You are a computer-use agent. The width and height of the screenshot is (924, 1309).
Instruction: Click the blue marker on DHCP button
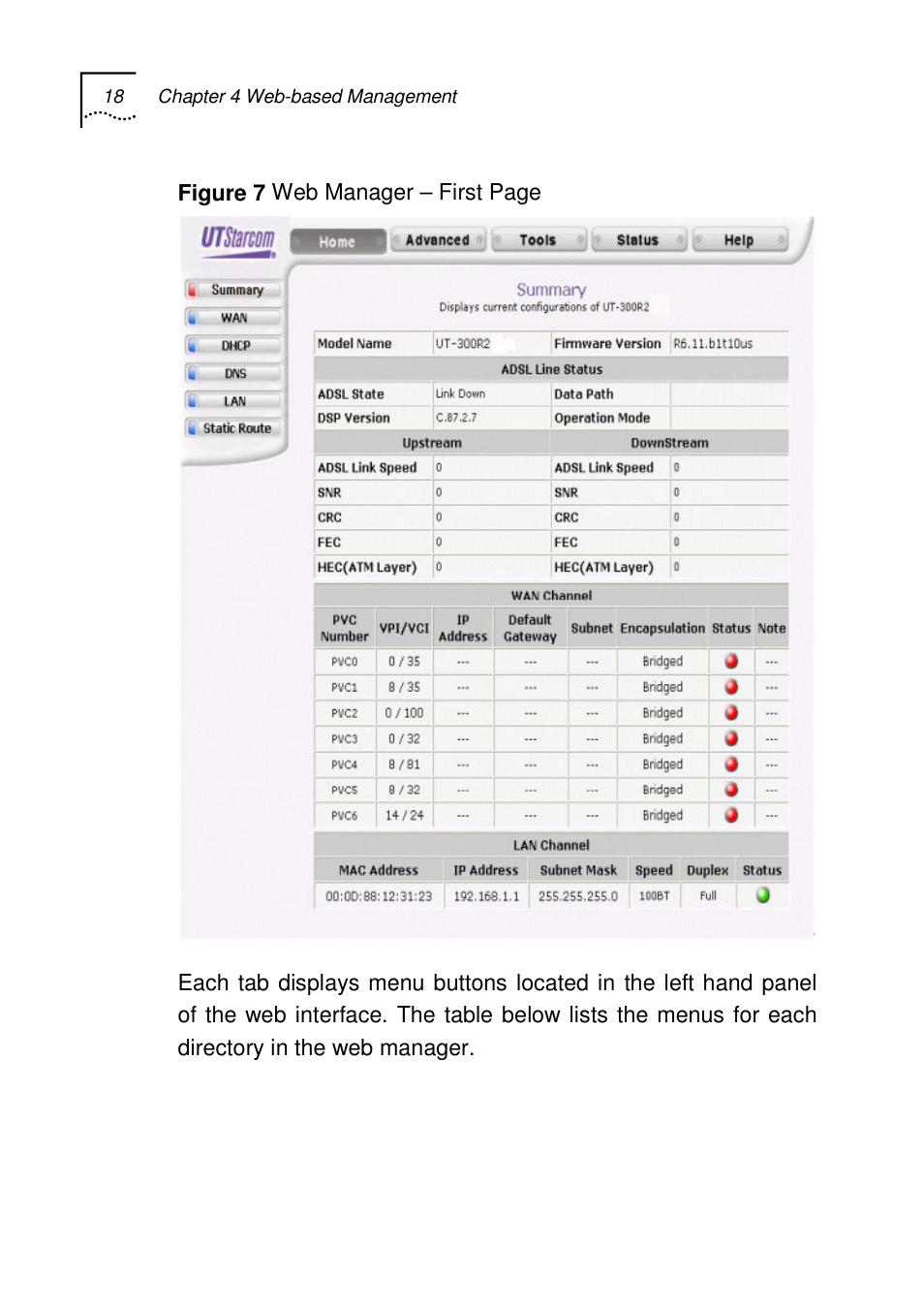(x=192, y=346)
